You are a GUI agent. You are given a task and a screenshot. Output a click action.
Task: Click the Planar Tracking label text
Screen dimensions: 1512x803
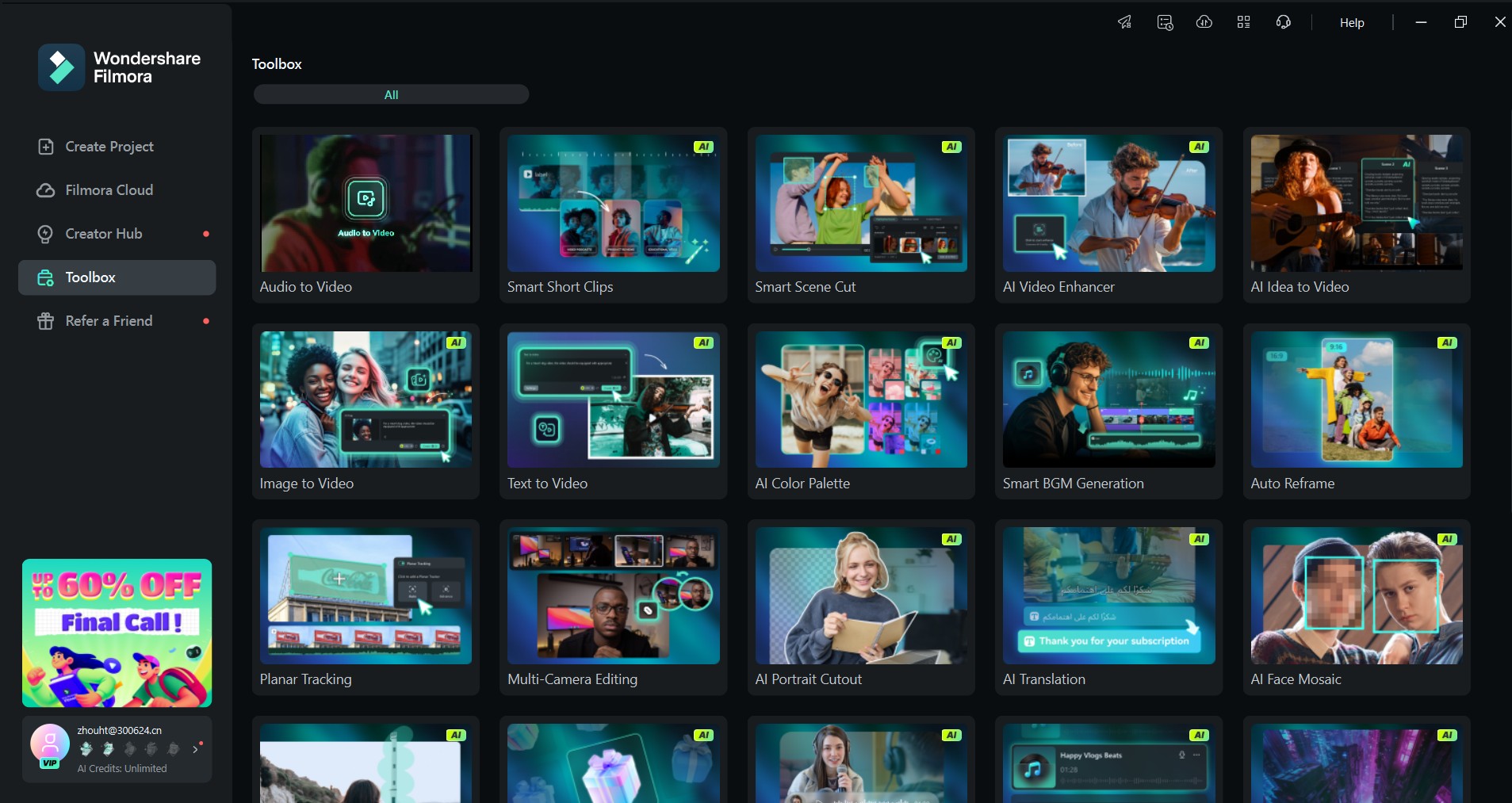(x=306, y=679)
